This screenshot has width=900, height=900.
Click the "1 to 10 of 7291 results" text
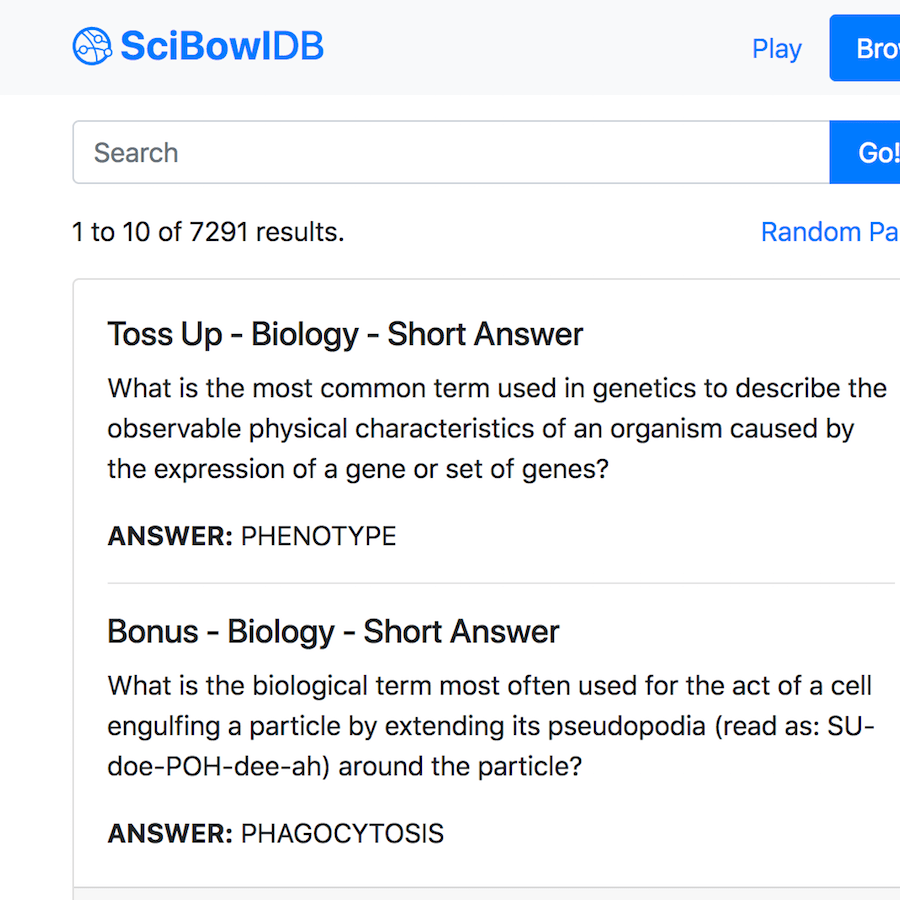point(208,232)
